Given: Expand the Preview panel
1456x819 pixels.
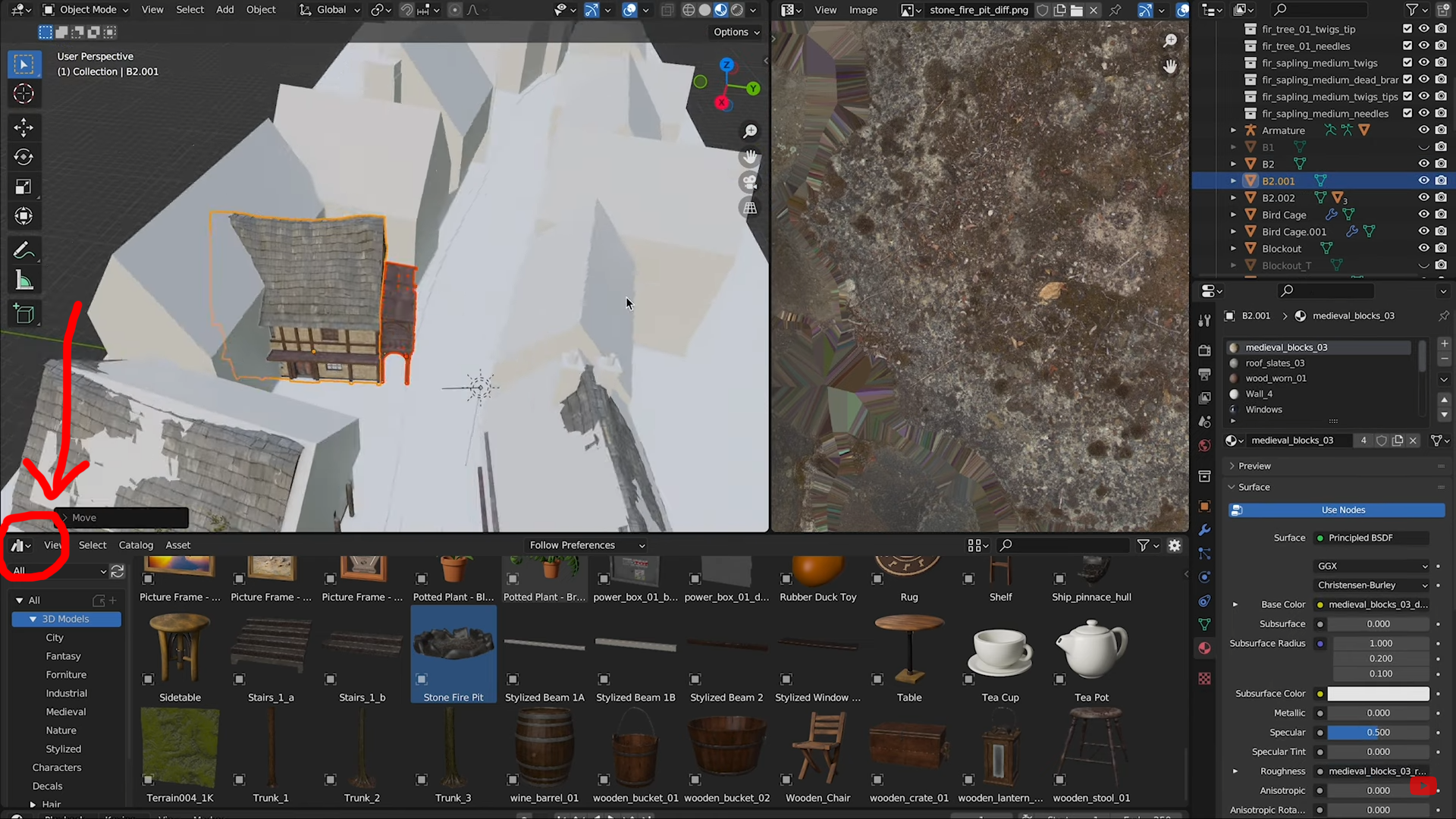Looking at the screenshot, I should point(1254,466).
